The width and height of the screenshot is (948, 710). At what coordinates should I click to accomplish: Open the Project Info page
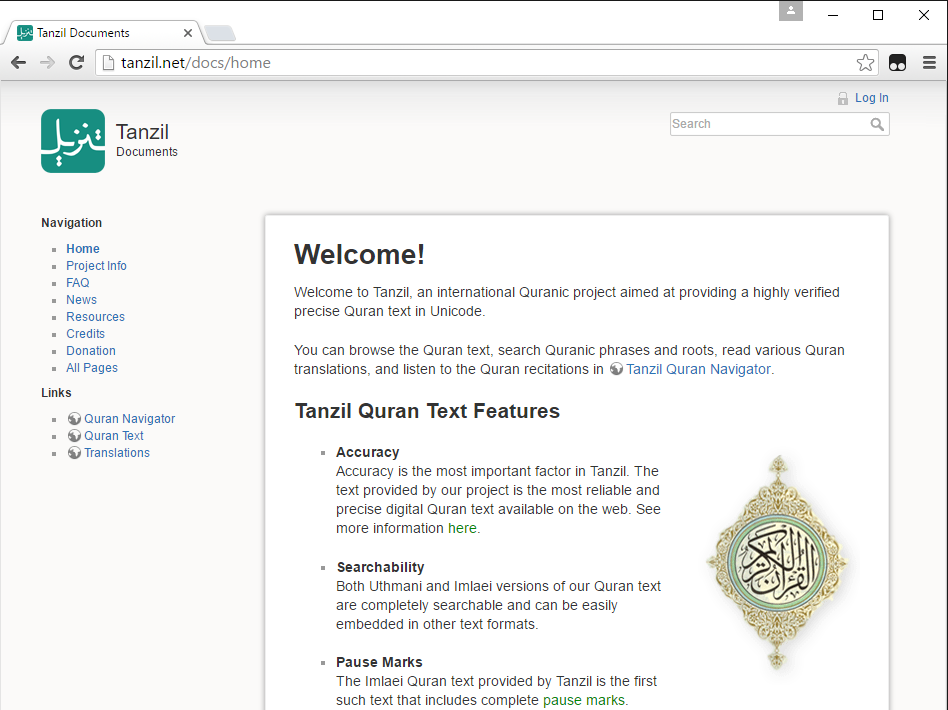(x=96, y=265)
